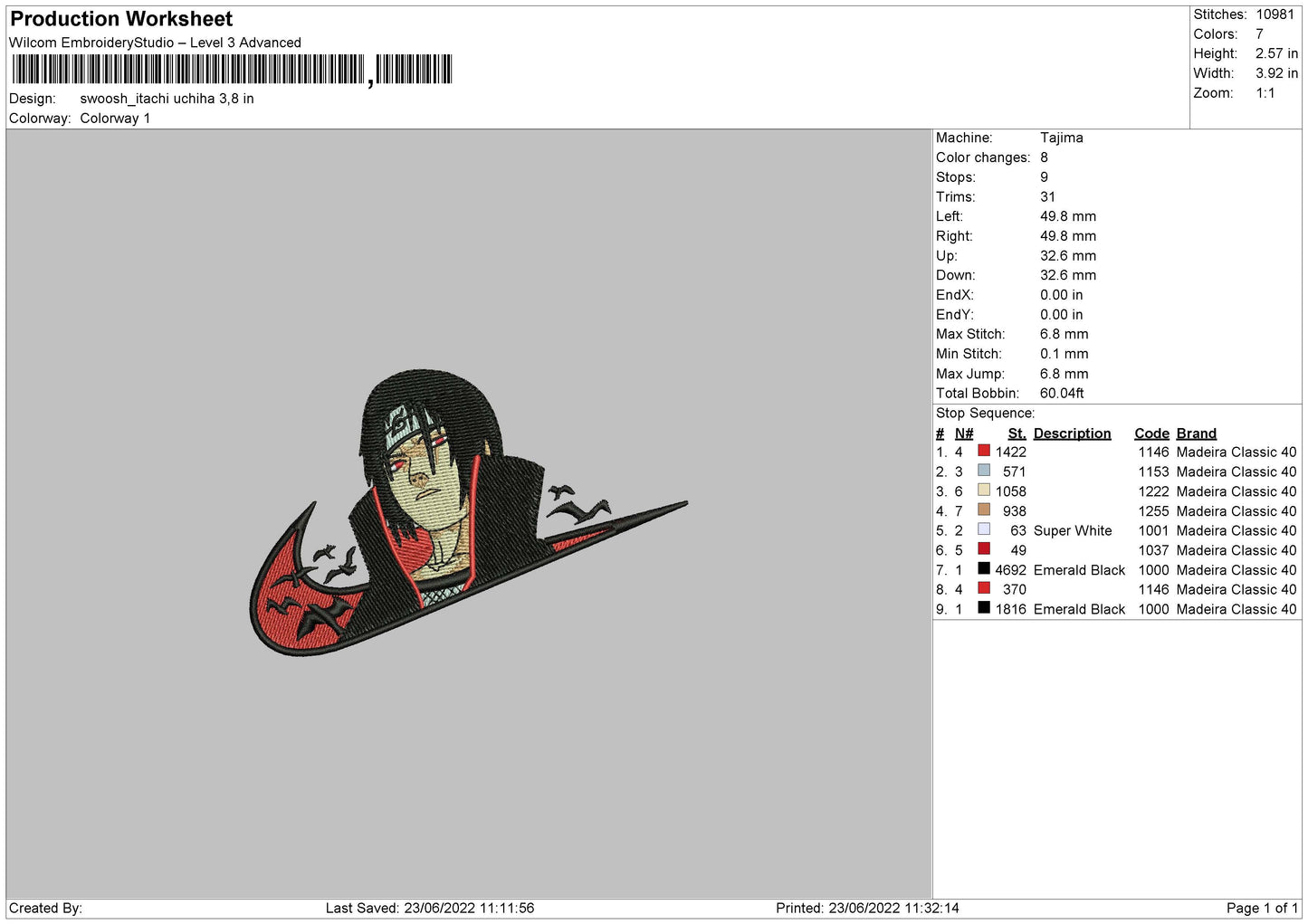Viewport: 1308px width, 924px height.
Task: Click the barcode under the worksheet title
Action: tap(232, 70)
